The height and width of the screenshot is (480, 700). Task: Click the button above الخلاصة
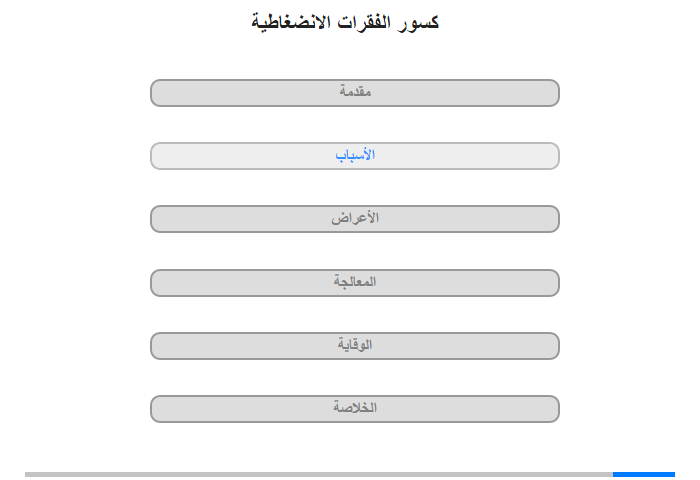(354, 346)
